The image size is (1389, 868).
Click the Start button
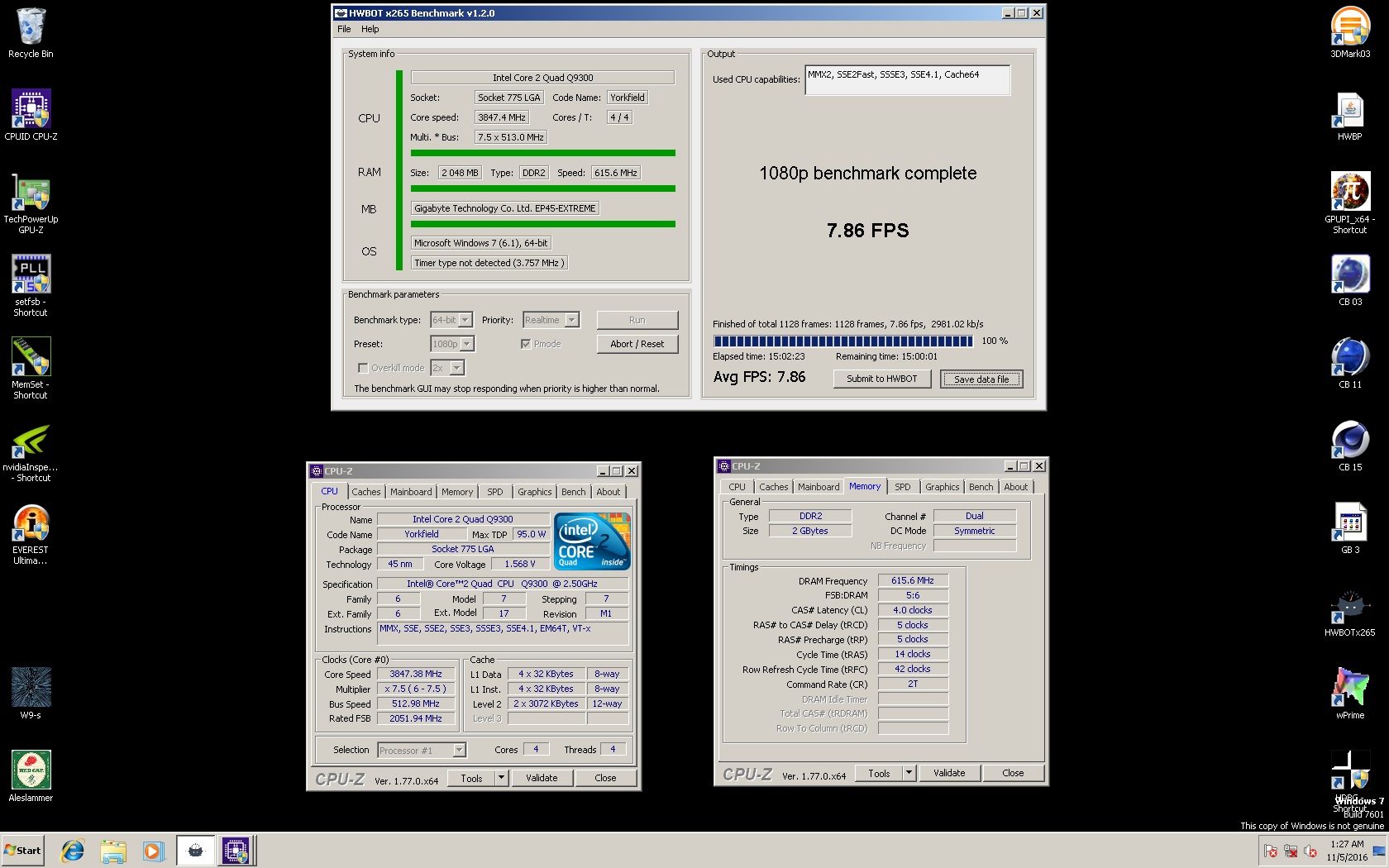(22, 850)
